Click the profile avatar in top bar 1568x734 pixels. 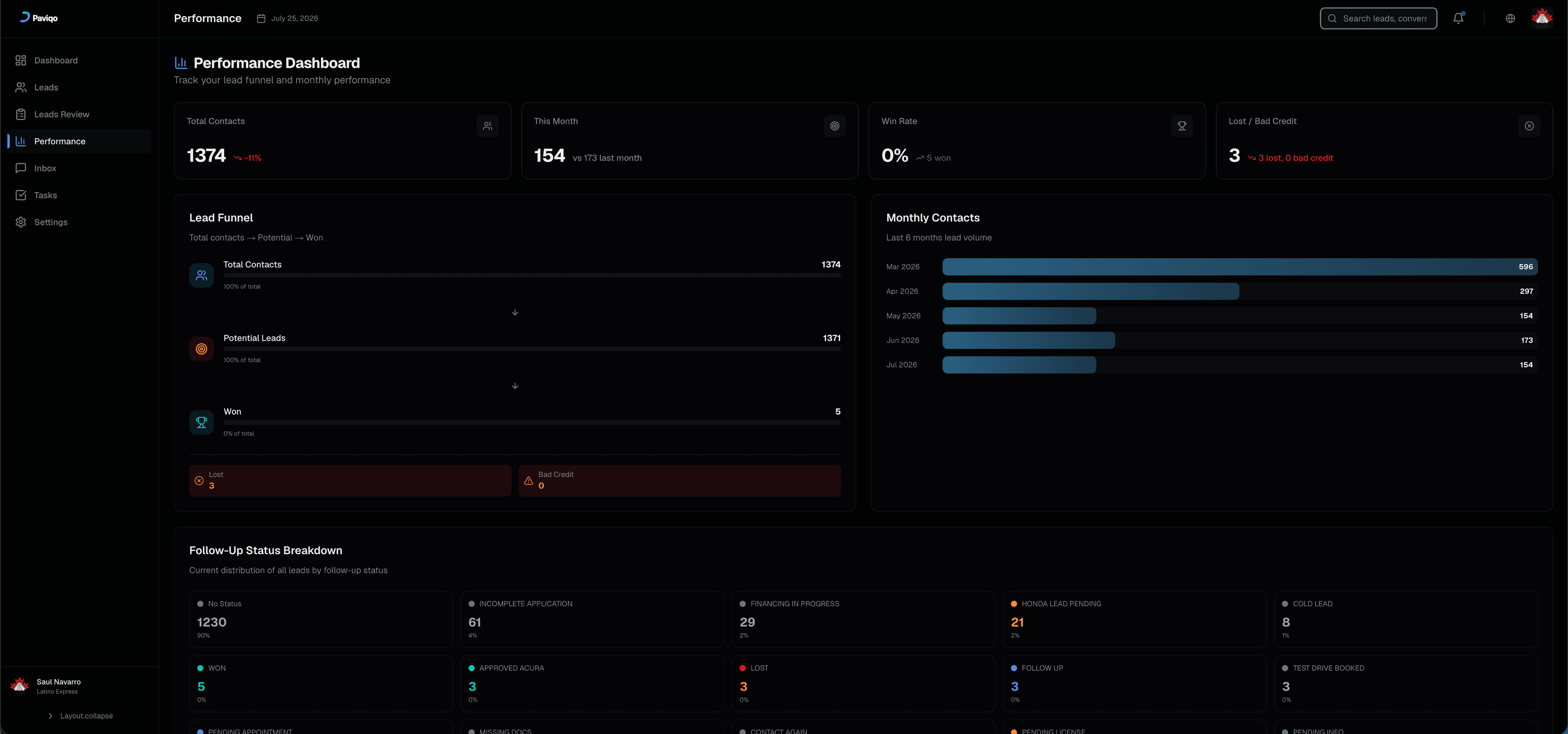point(1542,18)
